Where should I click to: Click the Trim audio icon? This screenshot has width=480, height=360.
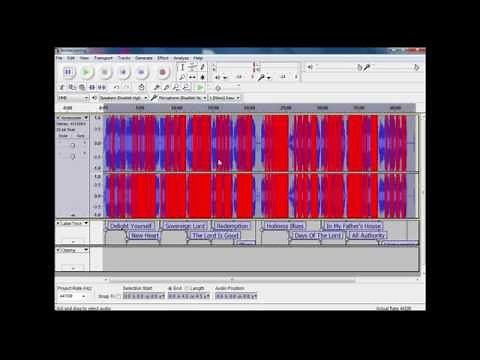(92, 87)
